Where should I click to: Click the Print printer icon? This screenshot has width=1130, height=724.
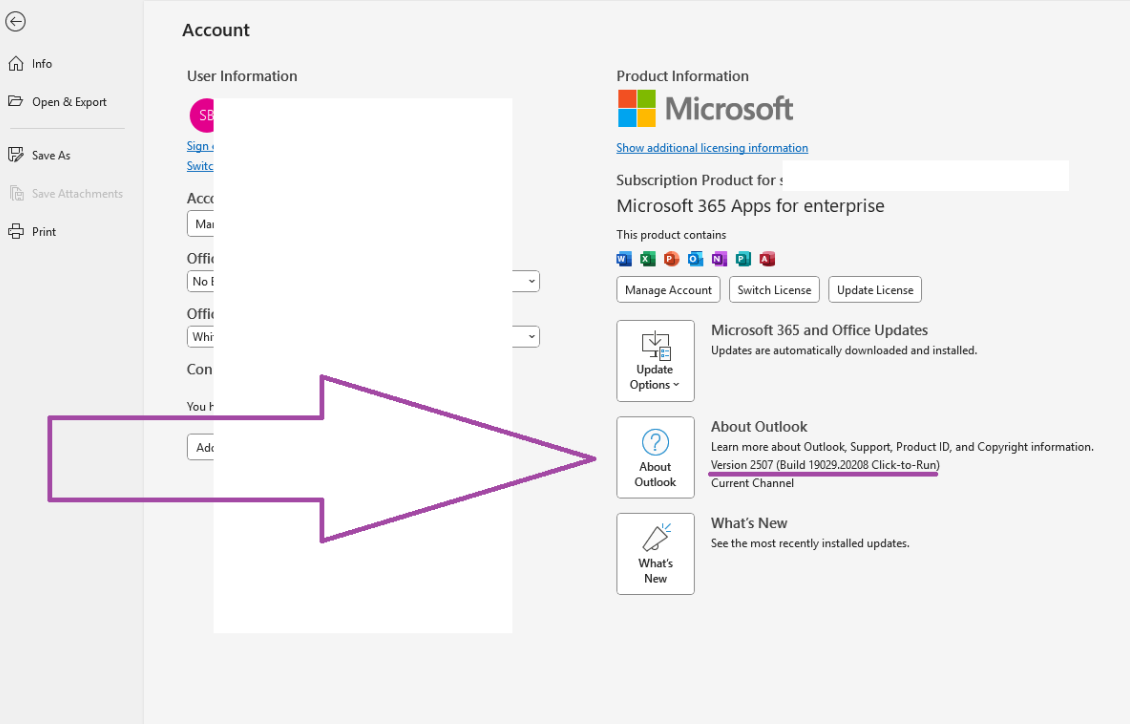coord(16,231)
